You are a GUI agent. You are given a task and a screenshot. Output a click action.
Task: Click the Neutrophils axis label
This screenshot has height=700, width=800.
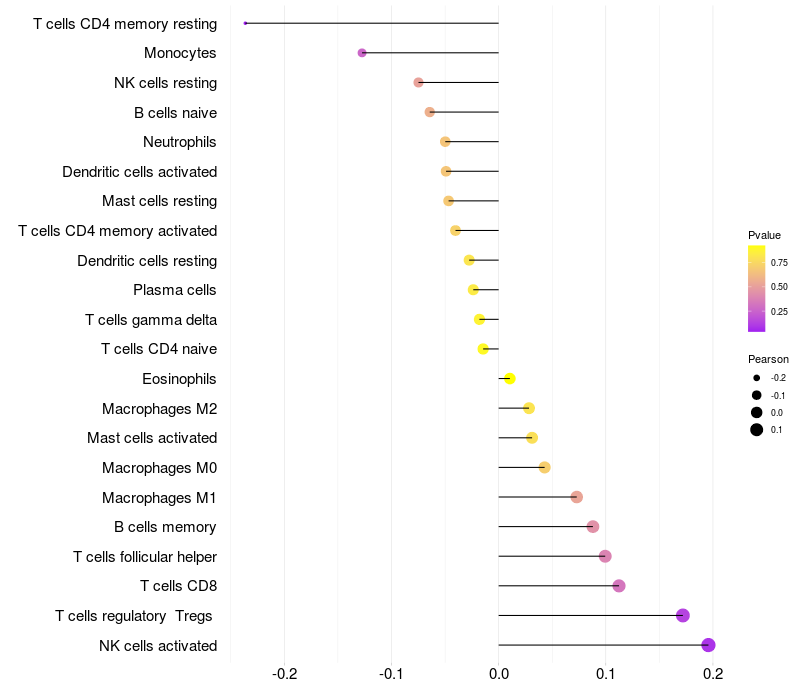coord(180,142)
